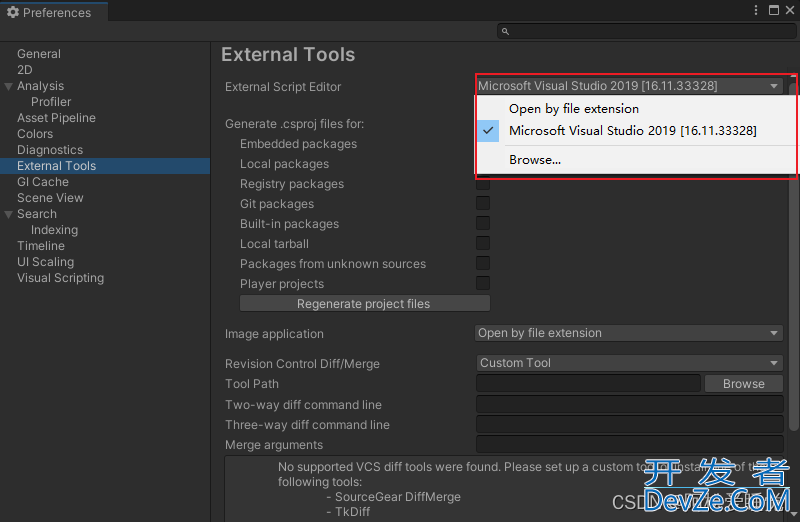The image size is (800, 522).
Task: Click the search magnifier icon
Action: tap(505, 32)
